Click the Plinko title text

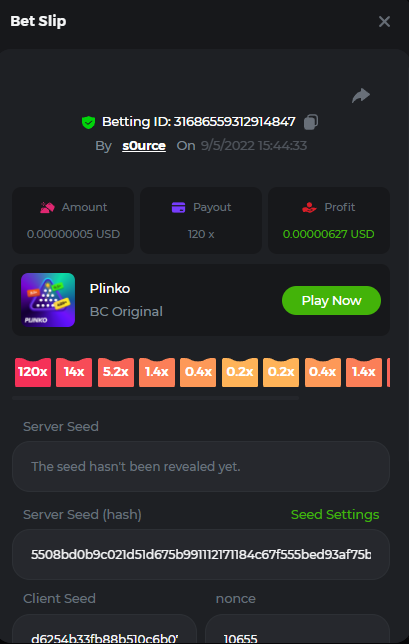[x=110, y=289]
